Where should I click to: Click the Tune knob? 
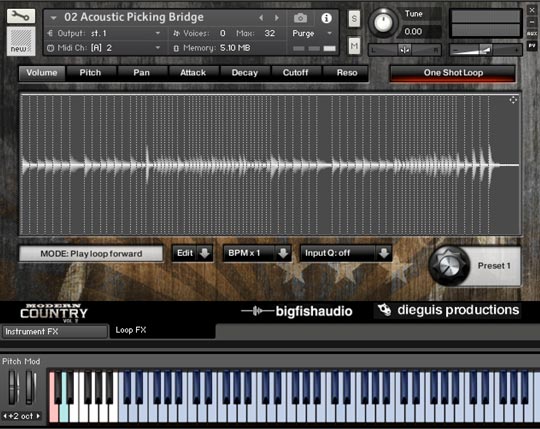tap(383, 23)
